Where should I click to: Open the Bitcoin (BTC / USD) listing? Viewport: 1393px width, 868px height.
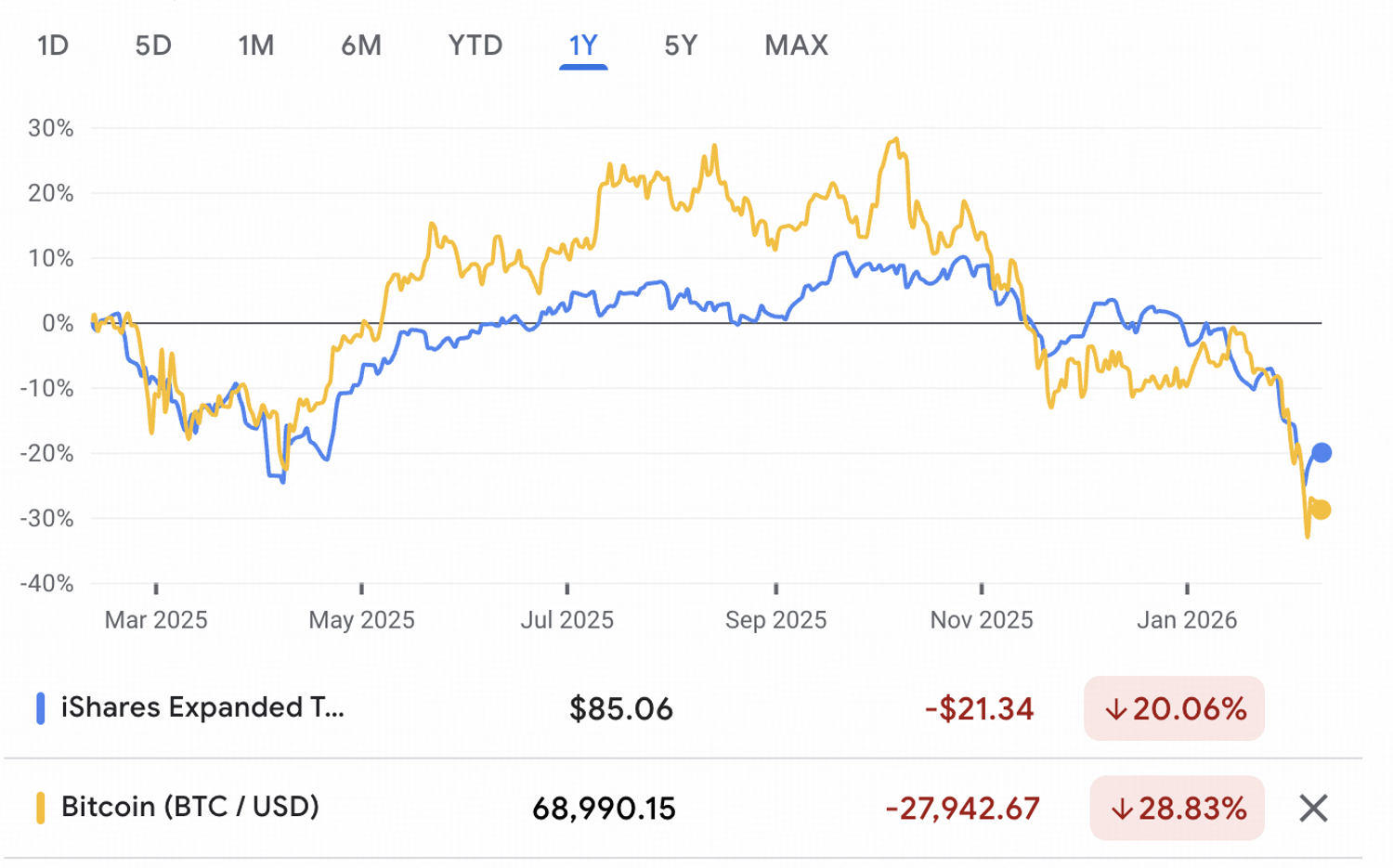click(190, 807)
